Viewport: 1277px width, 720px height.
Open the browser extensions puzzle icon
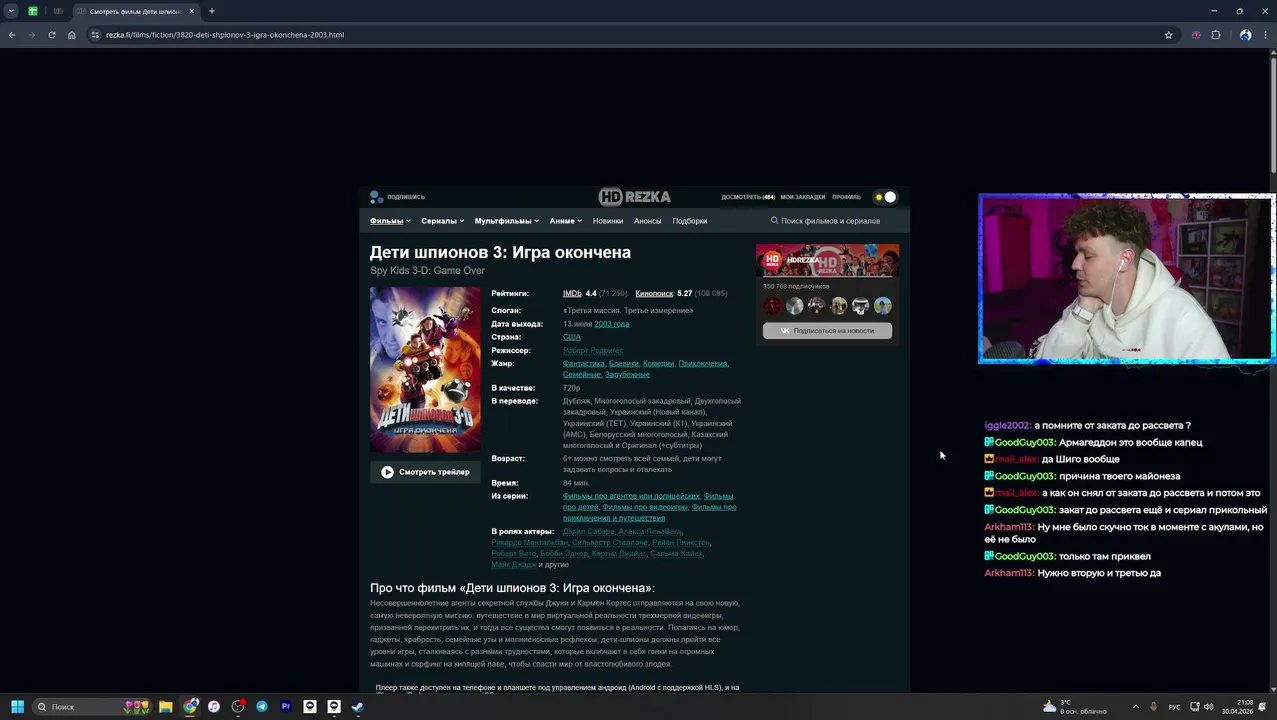pos(1216,35)
